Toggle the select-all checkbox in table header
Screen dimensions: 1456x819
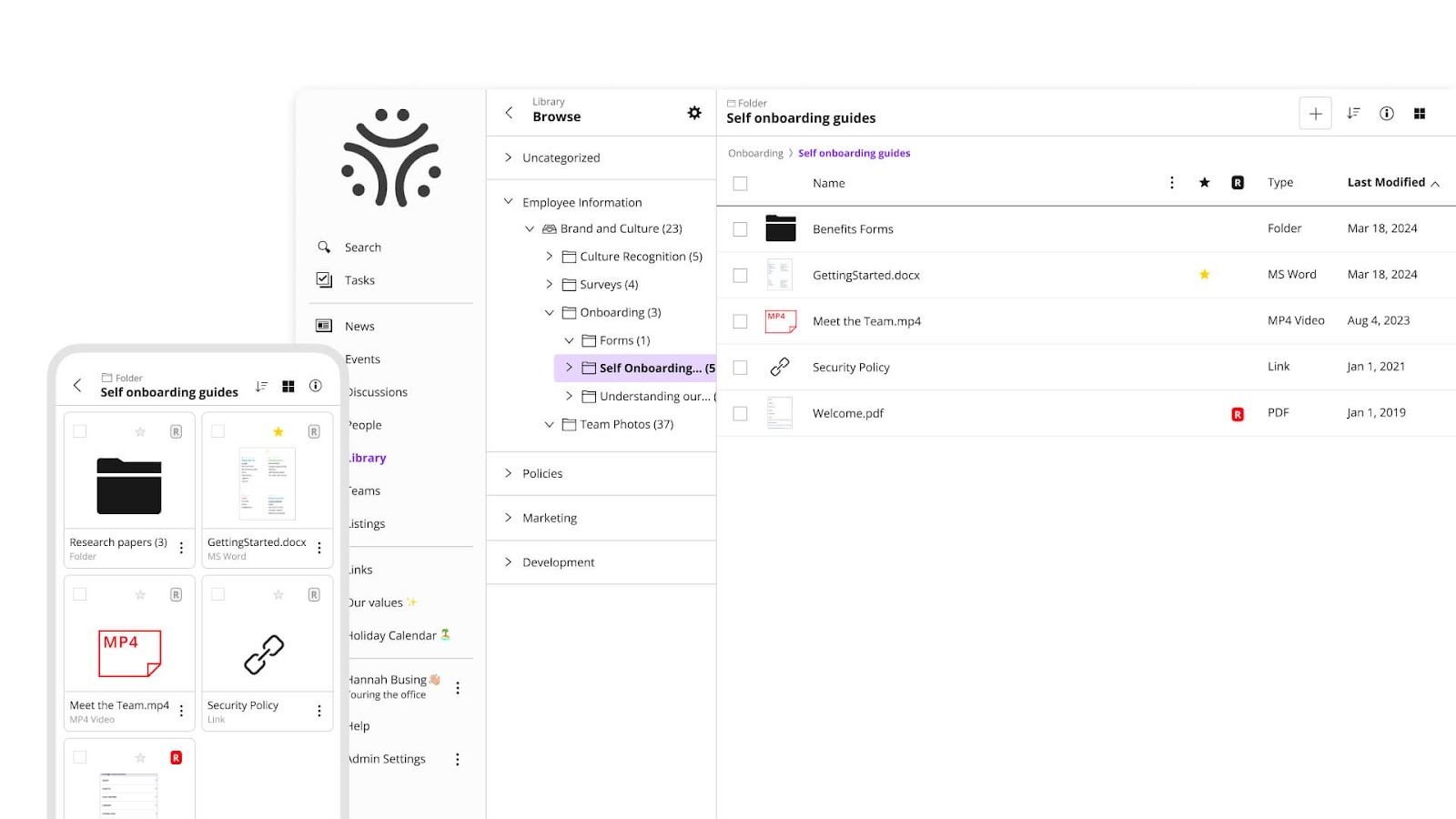(x=740, y=184)
